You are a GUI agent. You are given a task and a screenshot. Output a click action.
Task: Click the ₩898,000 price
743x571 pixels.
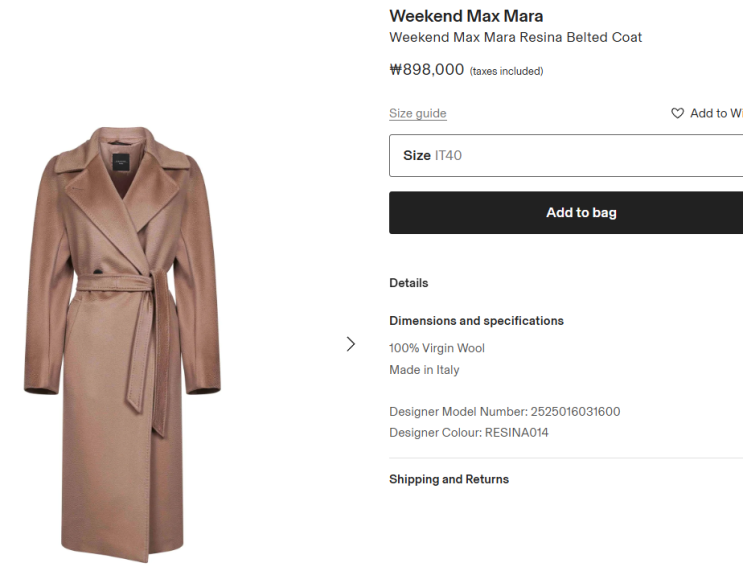click(x=426, y=70)
